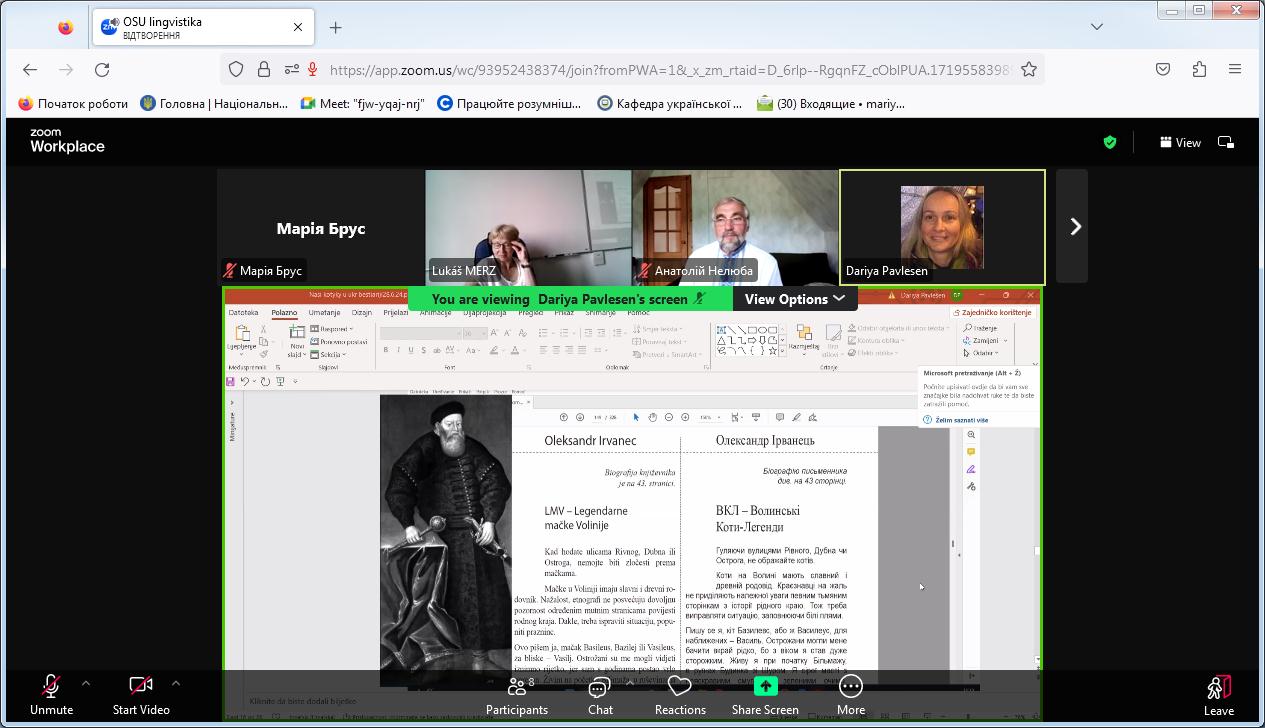
Task: Open the Firefox extensions puzzle icon
Action: click(x=1199, y=69)
